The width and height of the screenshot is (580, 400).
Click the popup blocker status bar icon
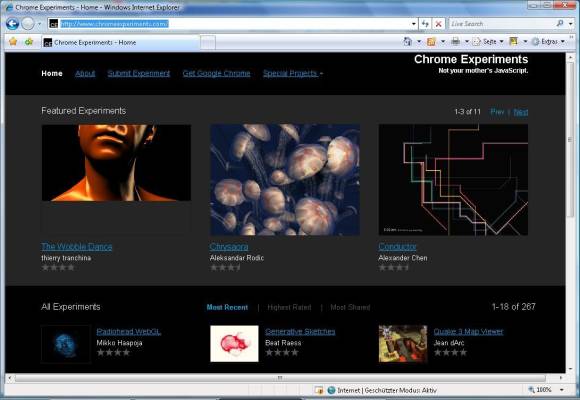318,390
